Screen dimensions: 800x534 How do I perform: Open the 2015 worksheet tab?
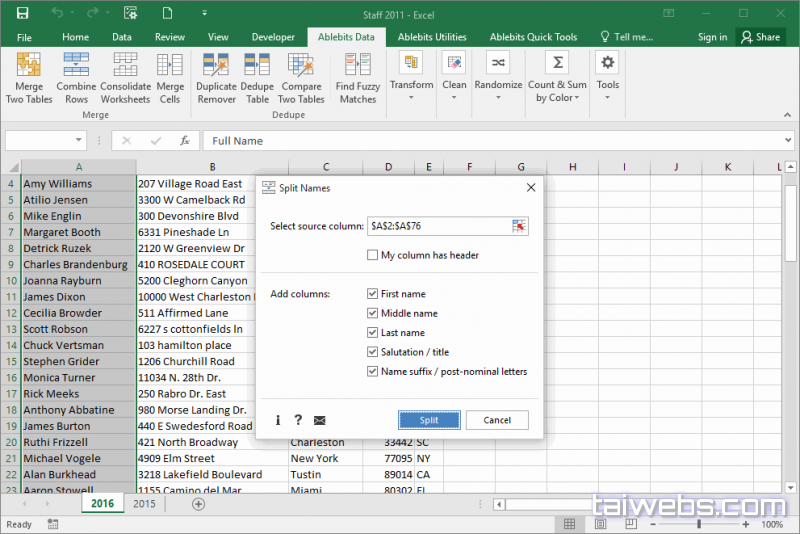coord(144,504)
